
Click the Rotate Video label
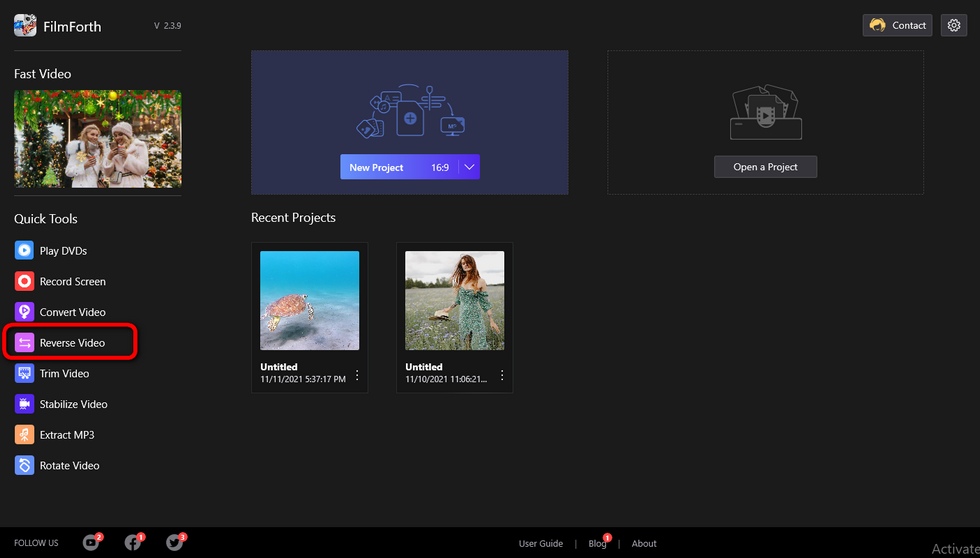tap(69, 465)
